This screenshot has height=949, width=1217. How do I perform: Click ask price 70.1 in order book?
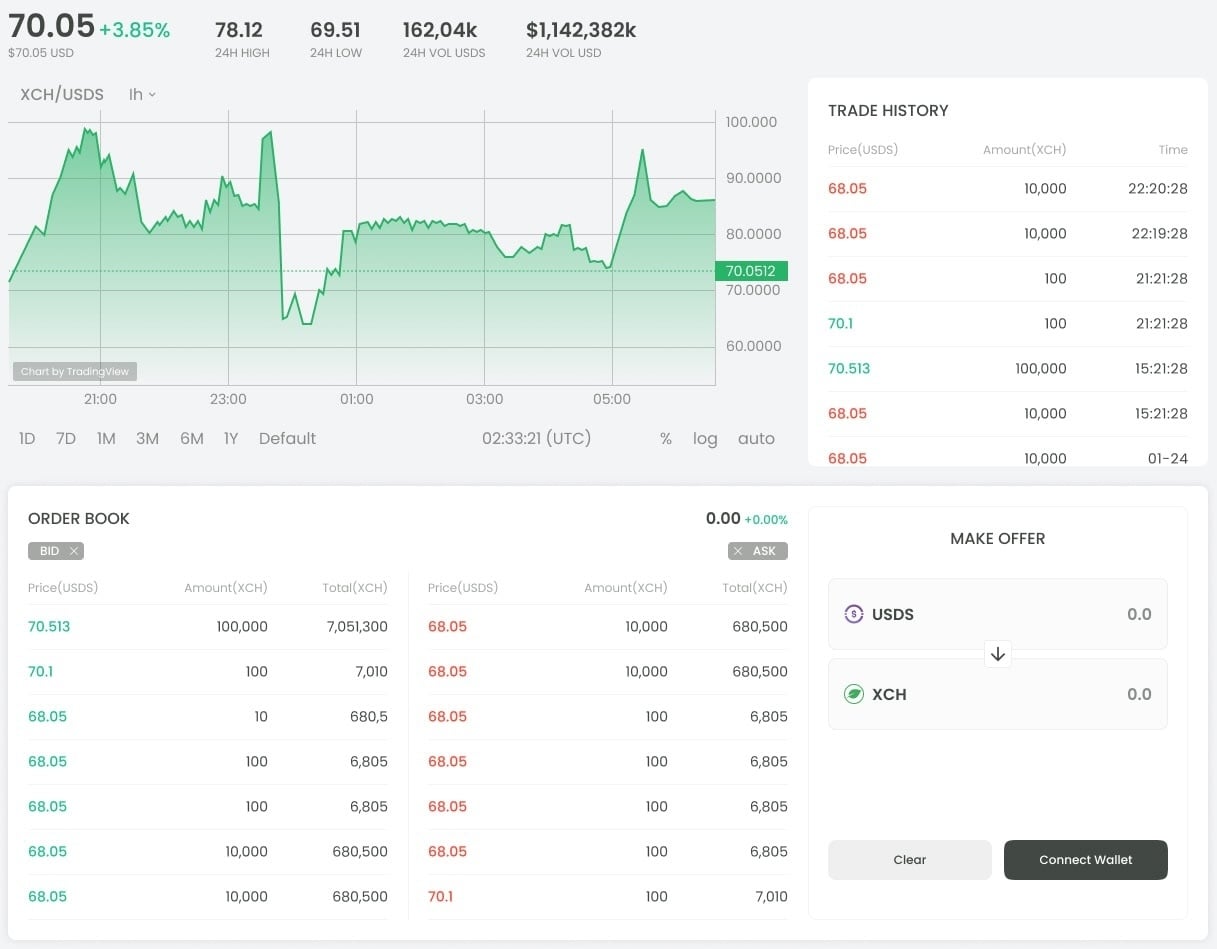pos(440,896)
